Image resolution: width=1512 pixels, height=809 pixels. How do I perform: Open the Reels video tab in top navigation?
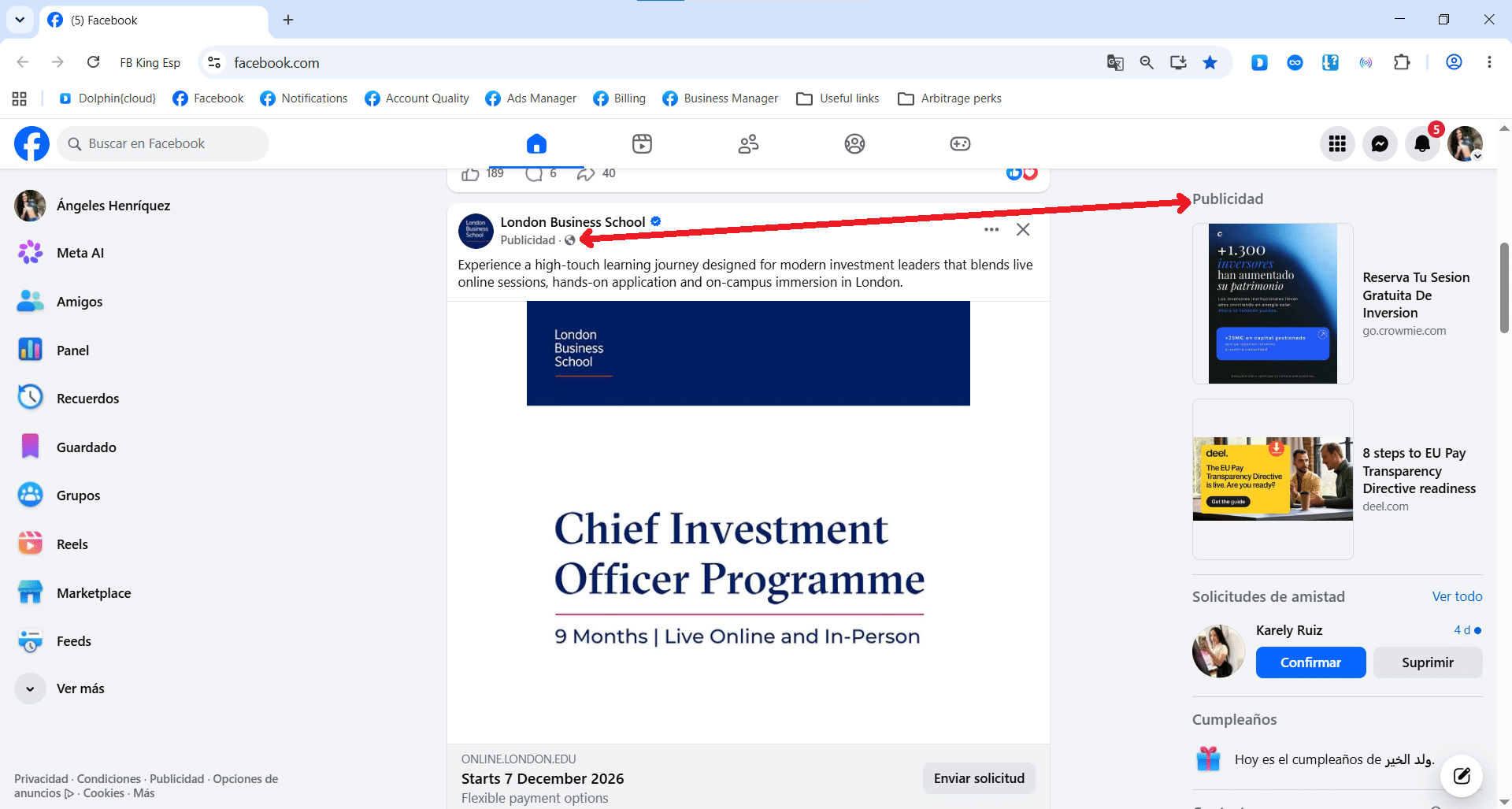[643, 143]
